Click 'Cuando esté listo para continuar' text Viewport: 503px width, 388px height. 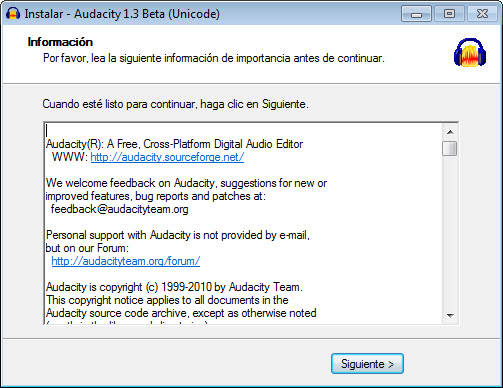point(175,104)
